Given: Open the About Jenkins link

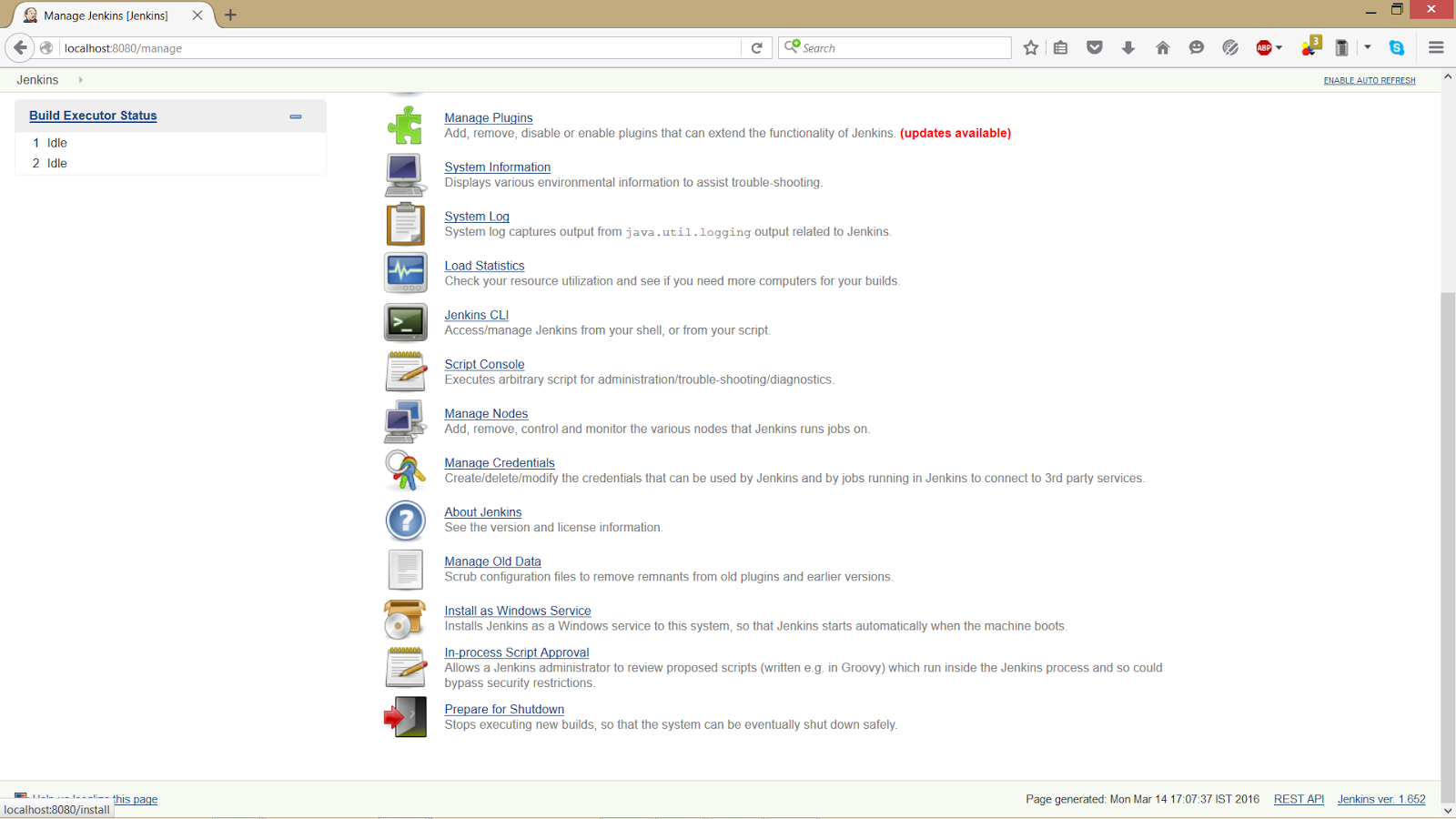Looking at the screenshot, I should (x=482, y=512).
